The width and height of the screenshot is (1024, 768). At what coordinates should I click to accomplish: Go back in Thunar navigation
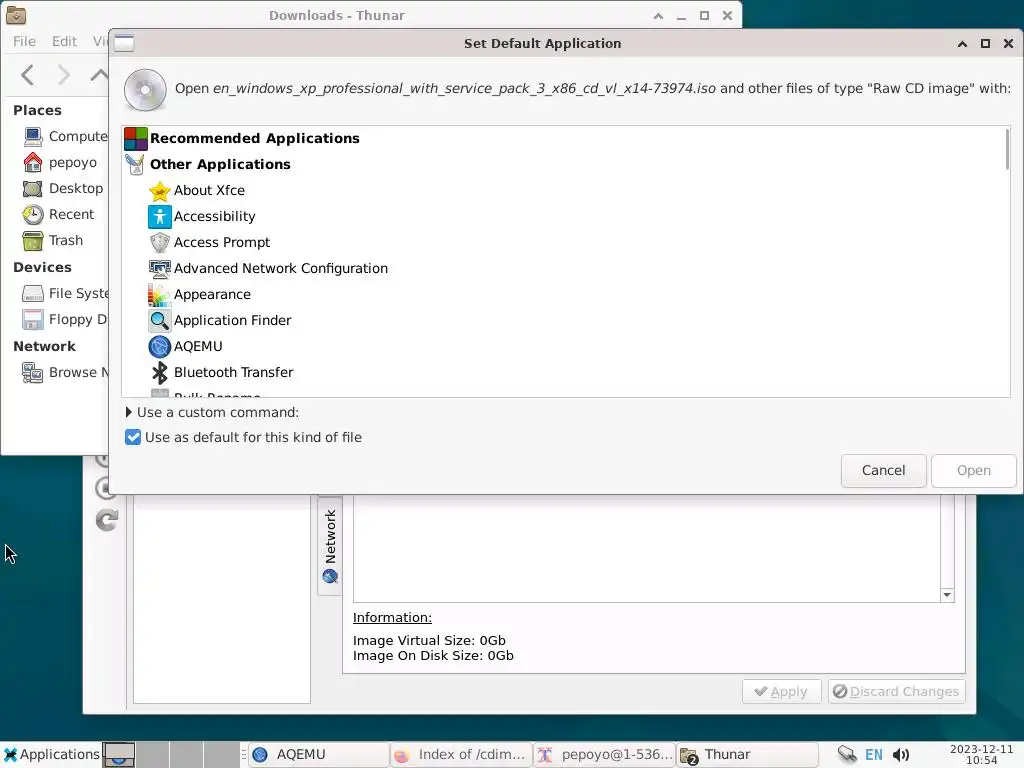tap(27, 75)
